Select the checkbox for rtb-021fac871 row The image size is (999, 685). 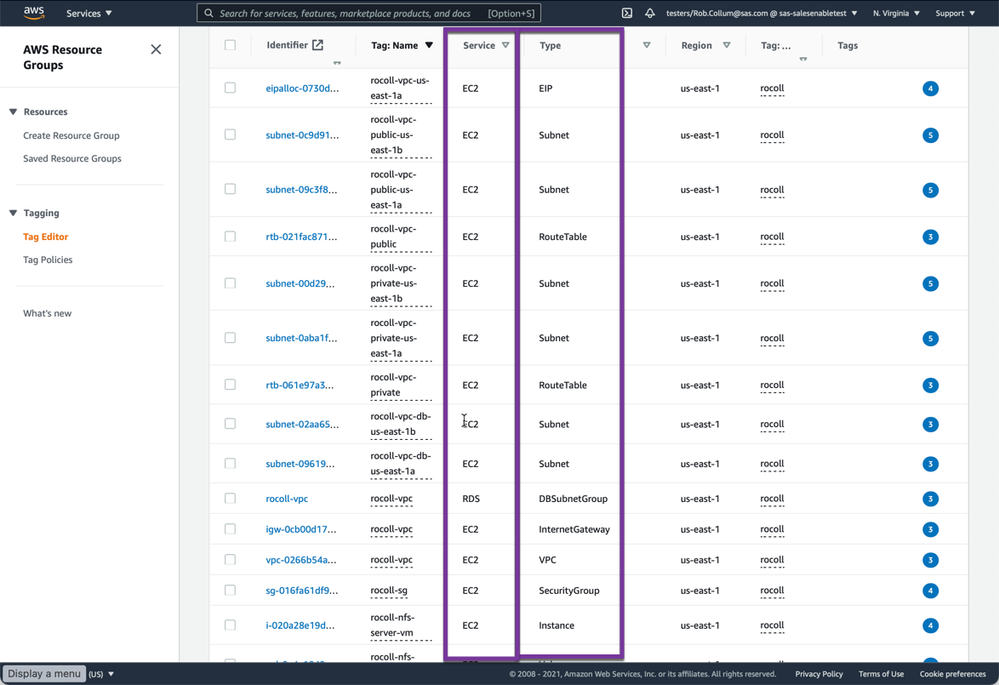[230, 236]
